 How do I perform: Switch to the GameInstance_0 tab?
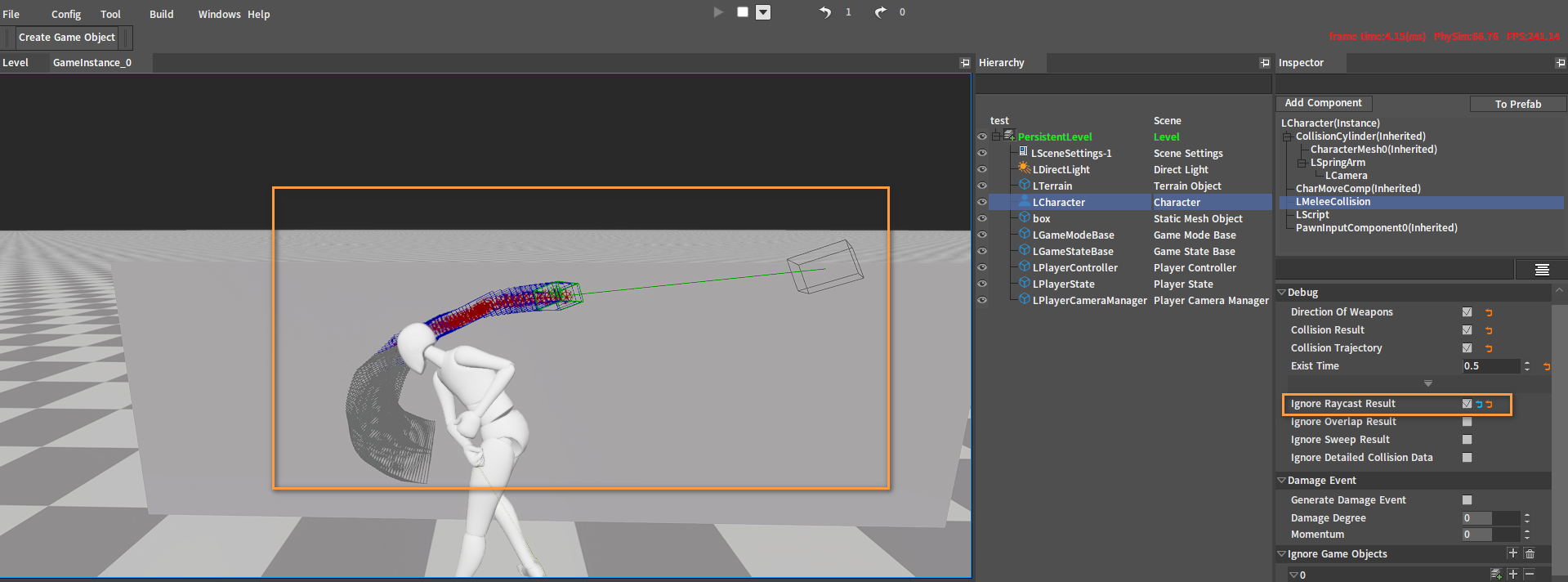[92, 63]
